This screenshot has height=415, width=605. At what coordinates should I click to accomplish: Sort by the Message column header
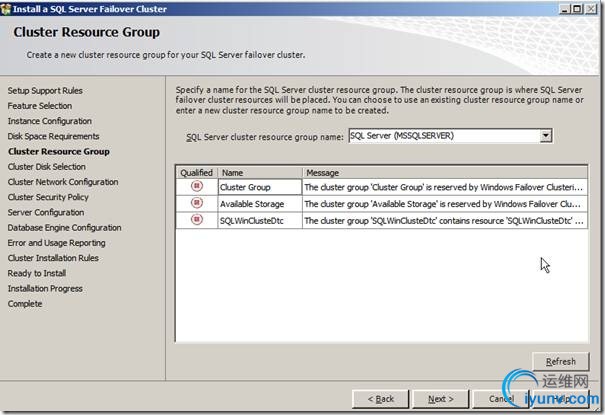coord(445,172)
